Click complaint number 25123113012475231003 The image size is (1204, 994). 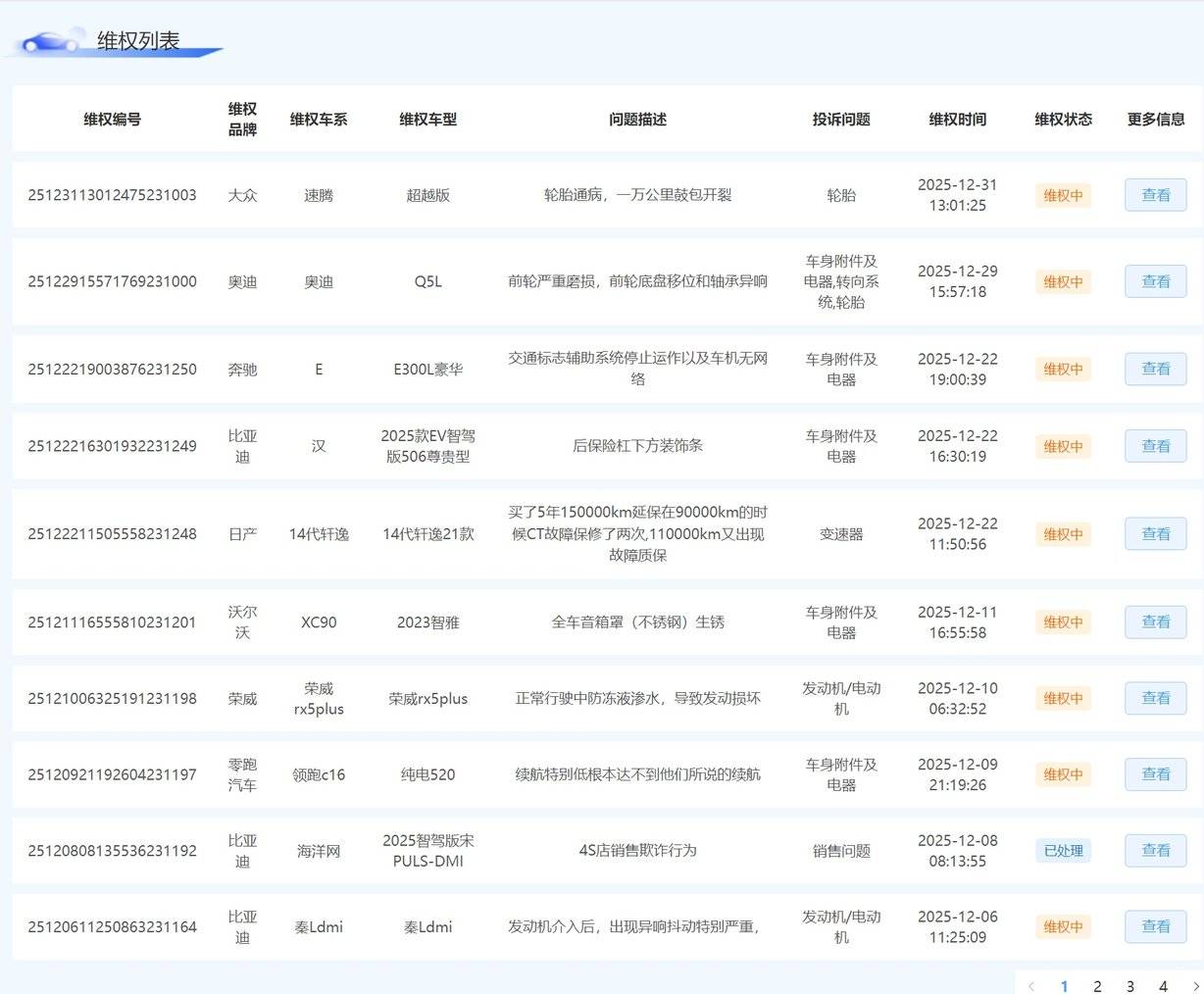[112, 195]
